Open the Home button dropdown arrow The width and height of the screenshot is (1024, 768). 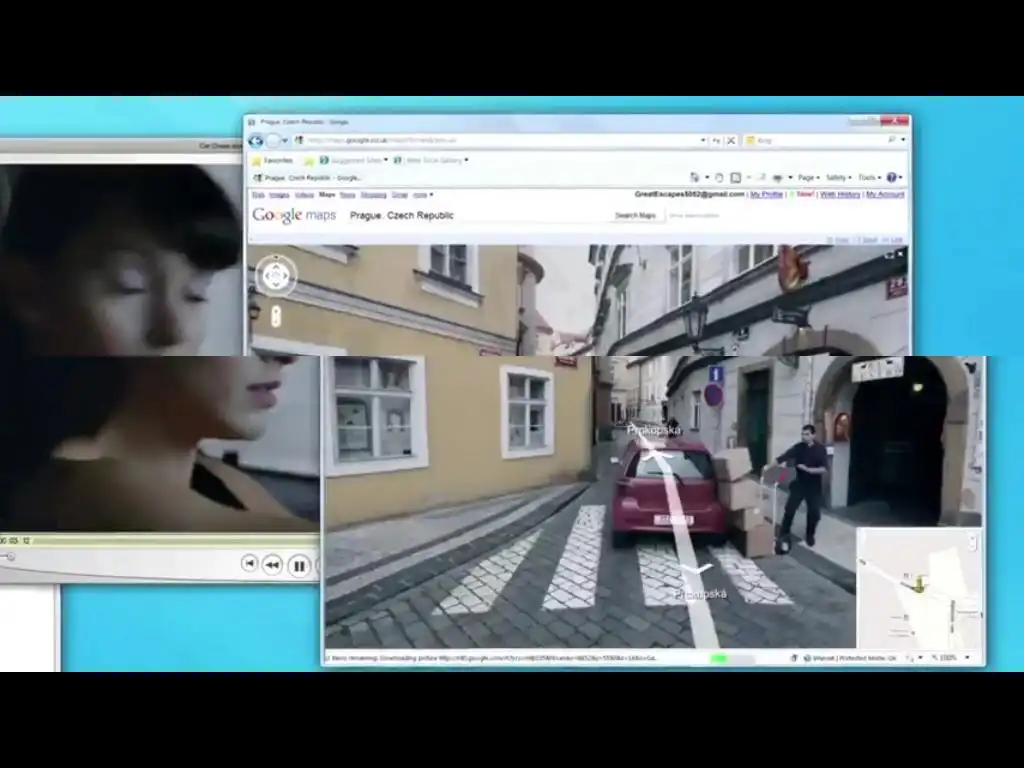(707, 178)
